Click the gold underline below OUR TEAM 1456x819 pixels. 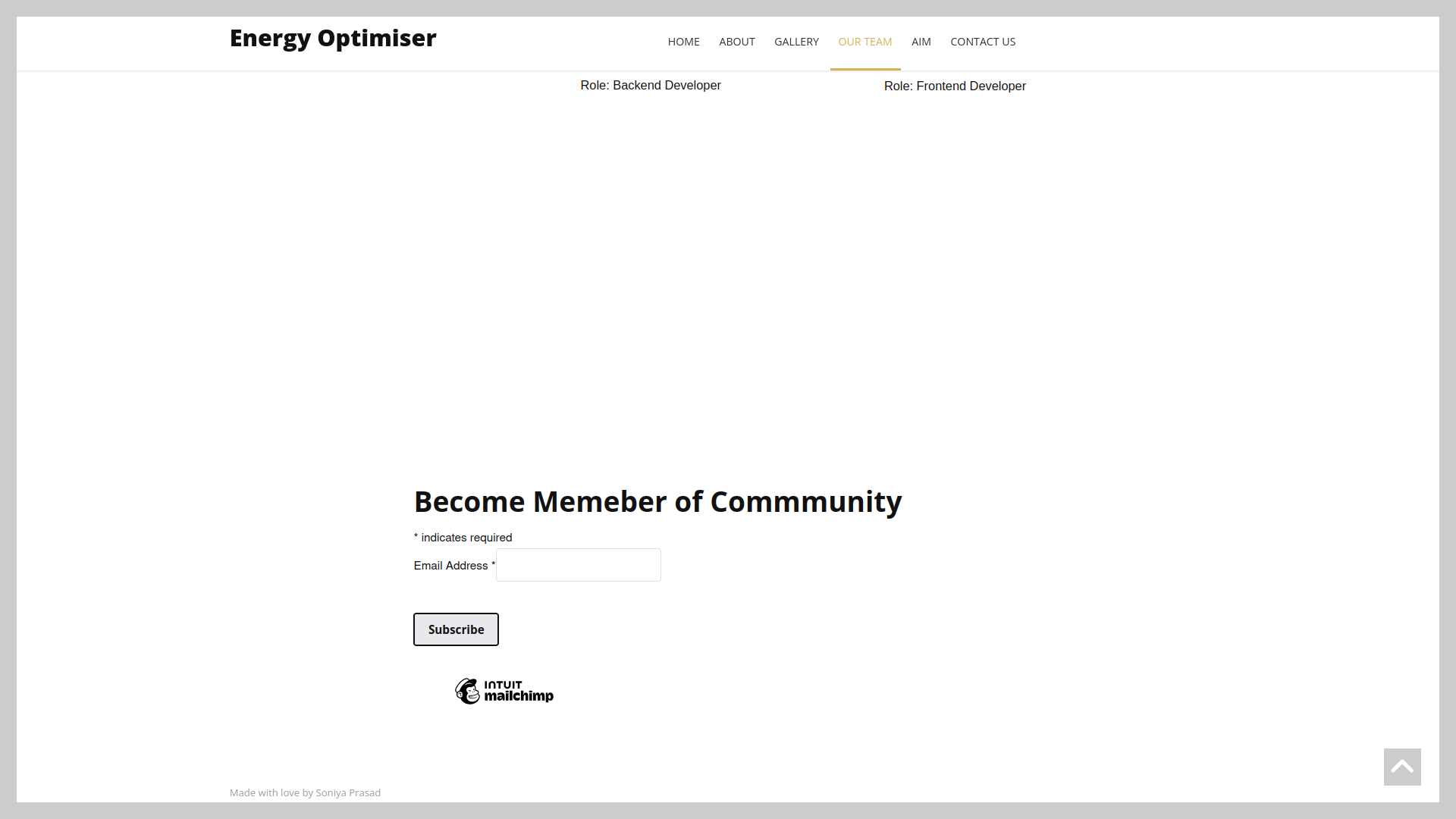pos(864,69)
